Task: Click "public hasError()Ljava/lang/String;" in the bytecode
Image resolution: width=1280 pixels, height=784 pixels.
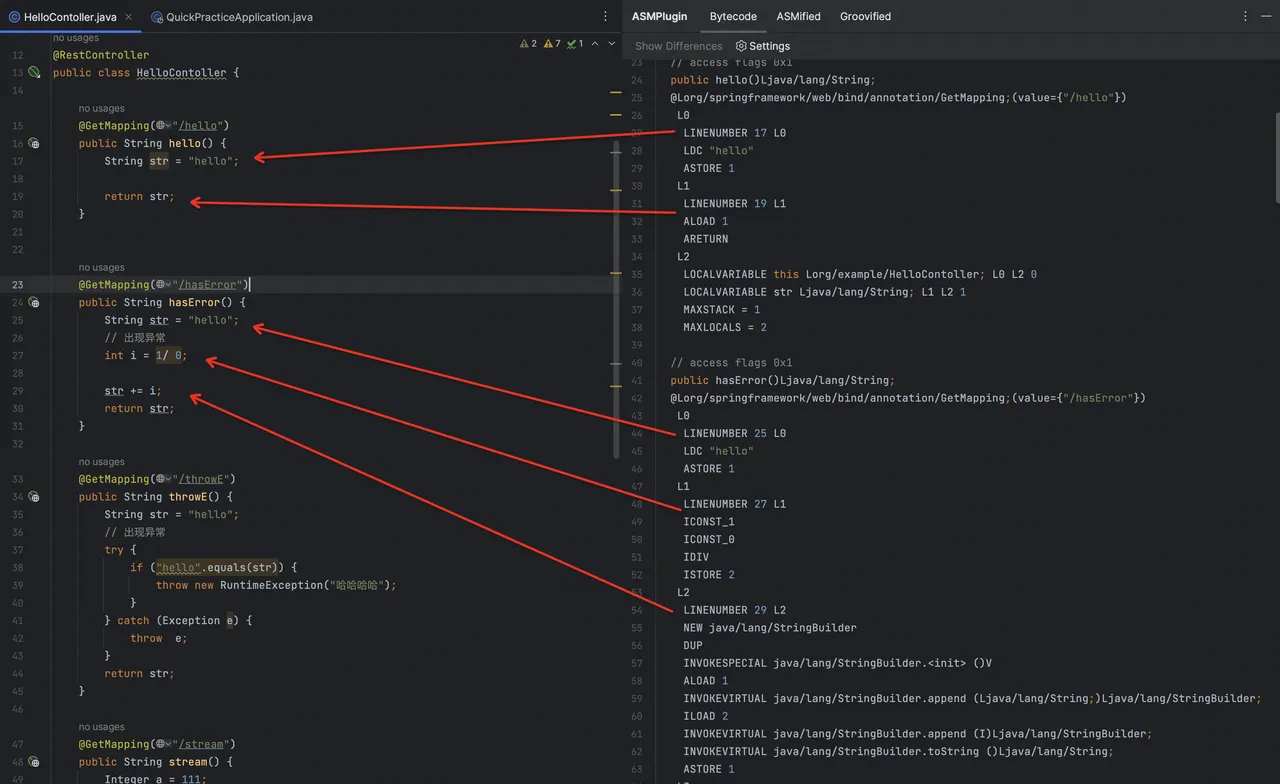Action: pyautogui.click(x=782, y=380)
